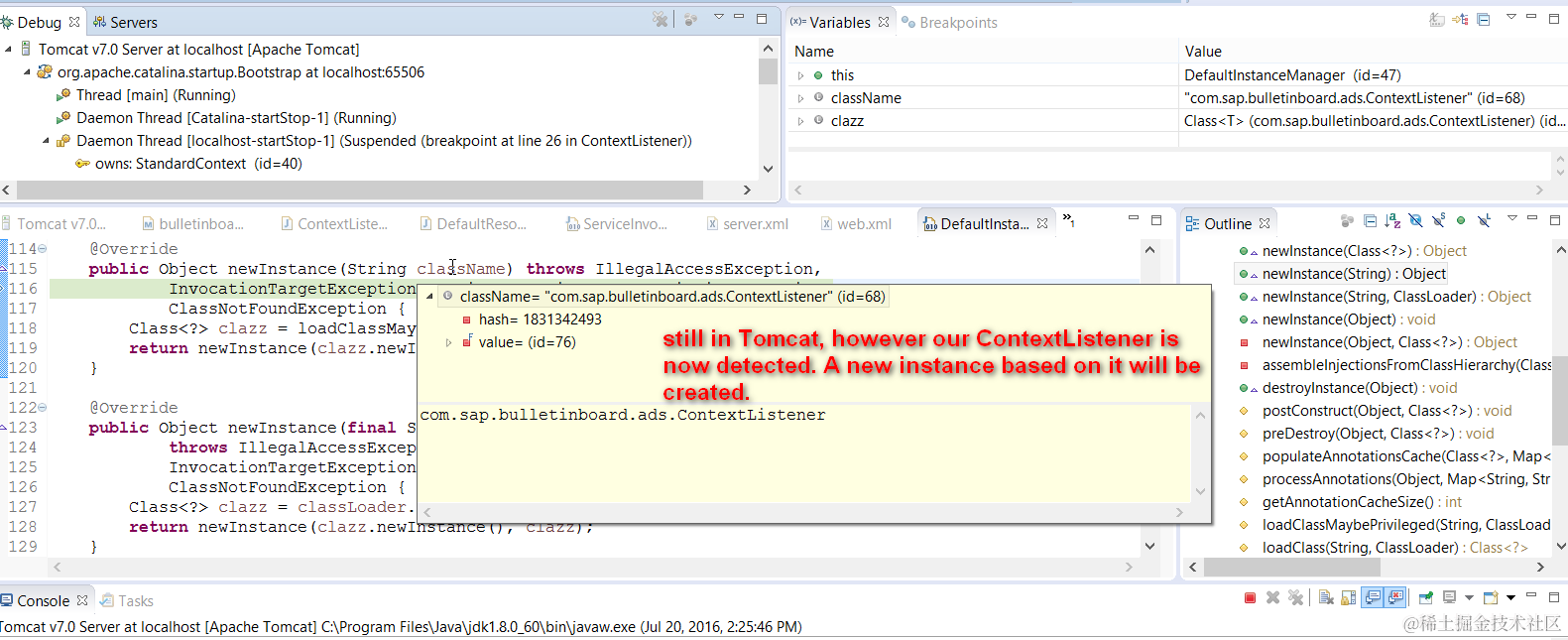Image resolution: width=1568 pixels, height=640 pixels.
Task: Terminate the server with the red stop button
Action: (x=1250, y=597)
